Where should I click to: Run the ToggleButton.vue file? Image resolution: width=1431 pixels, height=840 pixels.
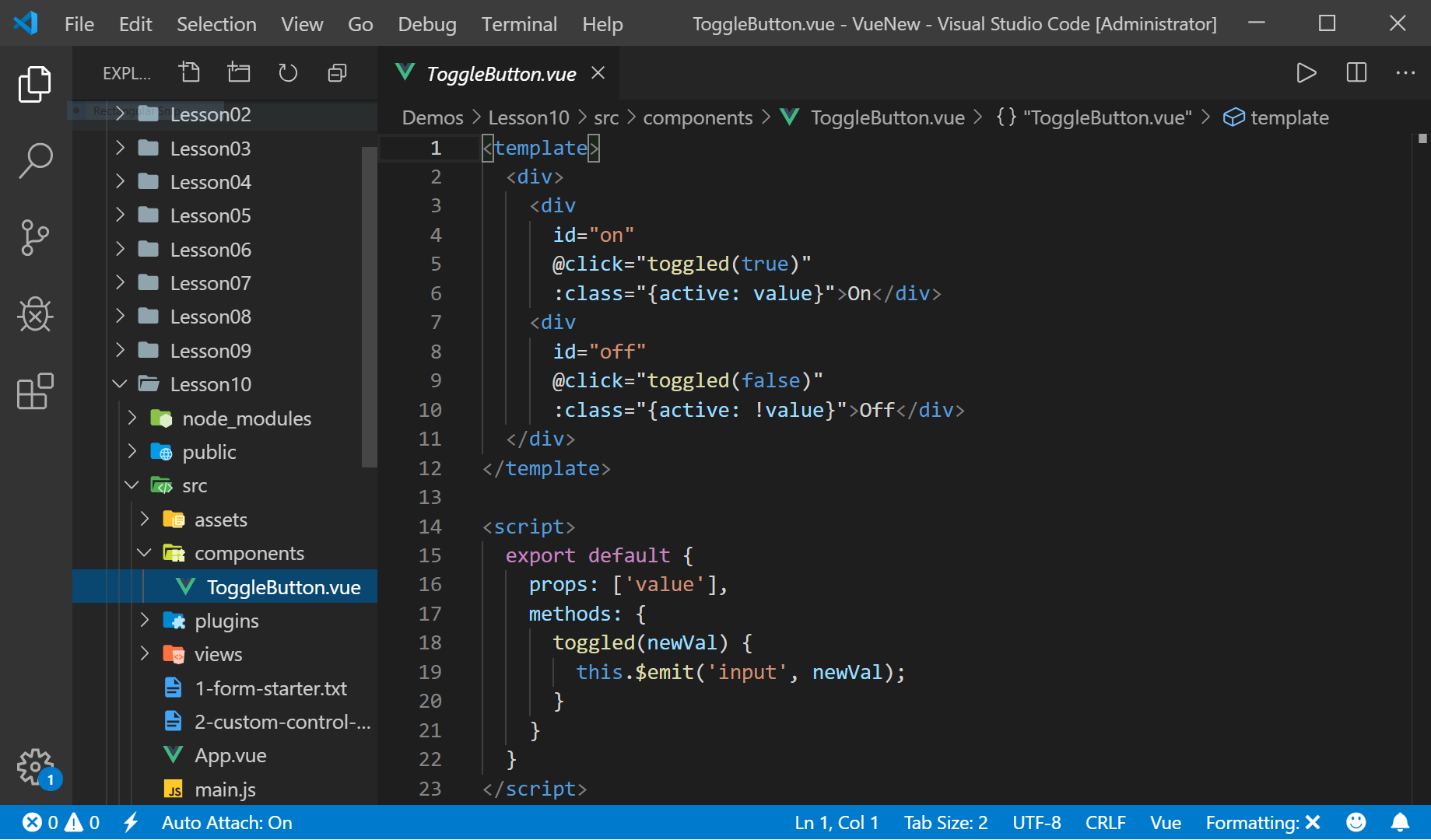coord(1306,73)
